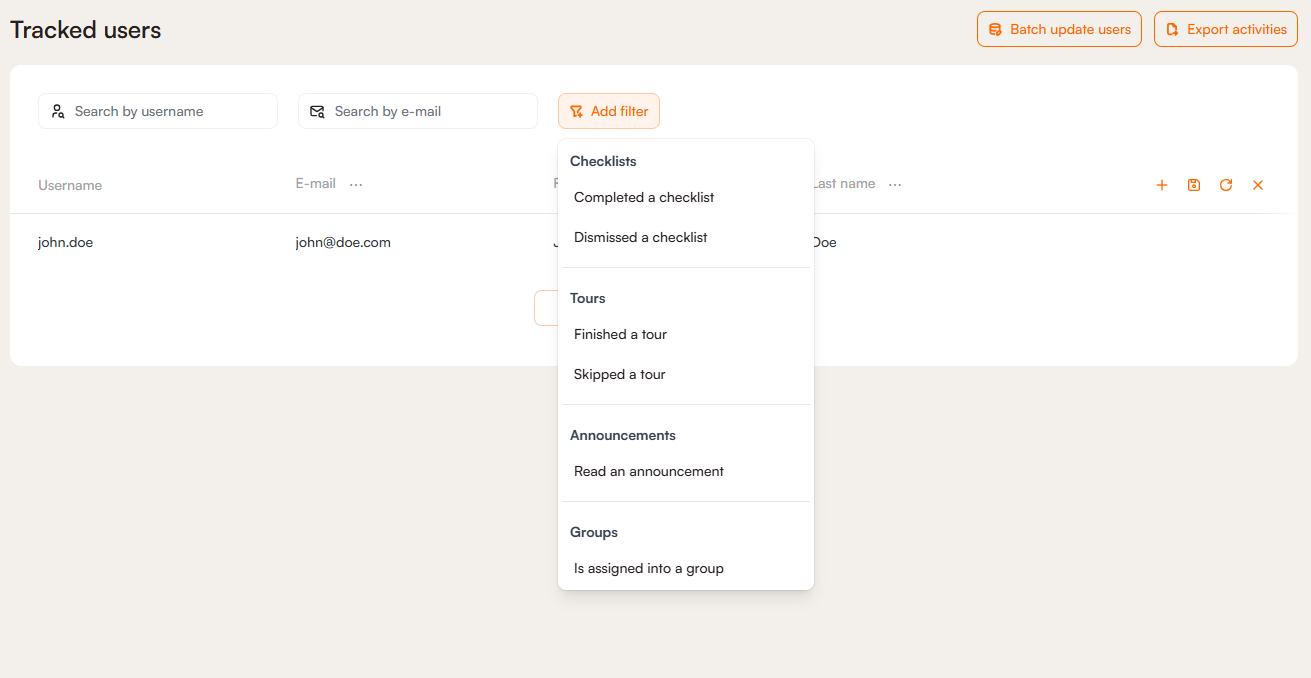Pick 'Read an announcement' filter
1311x678 pixels.
[x=649, y=471]
